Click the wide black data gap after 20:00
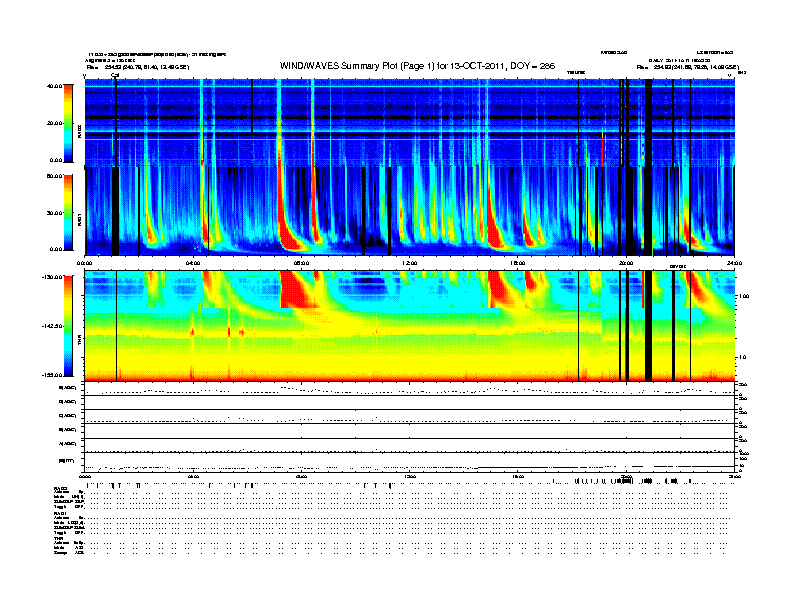 click(x=649, y=167)
